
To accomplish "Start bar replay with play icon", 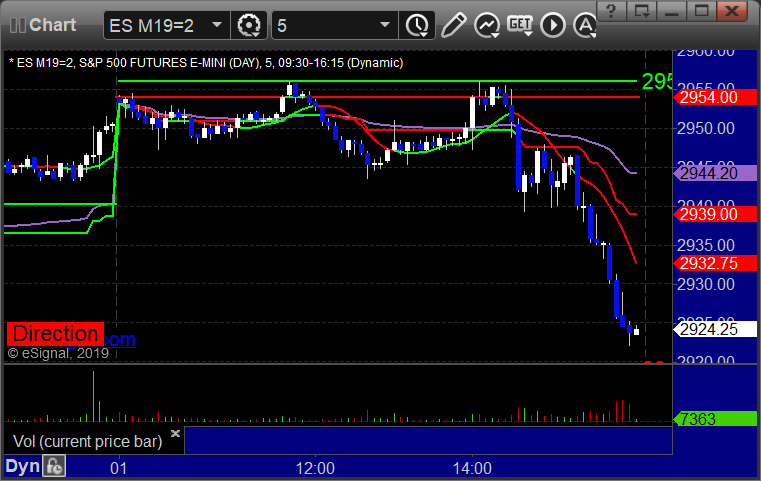I will coord(553,25).
